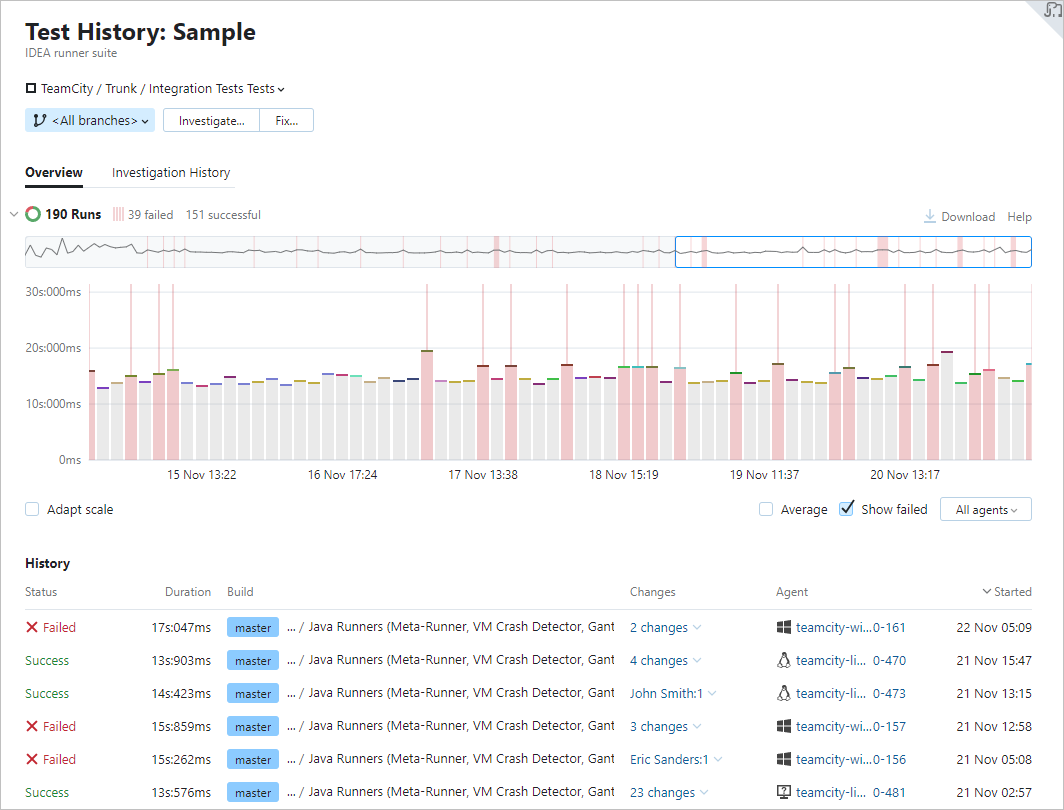The image size is (1064, 810).
Task: Click the build configuration square before TeamCity breadcrumb
Action: click(x=30, y=88)
